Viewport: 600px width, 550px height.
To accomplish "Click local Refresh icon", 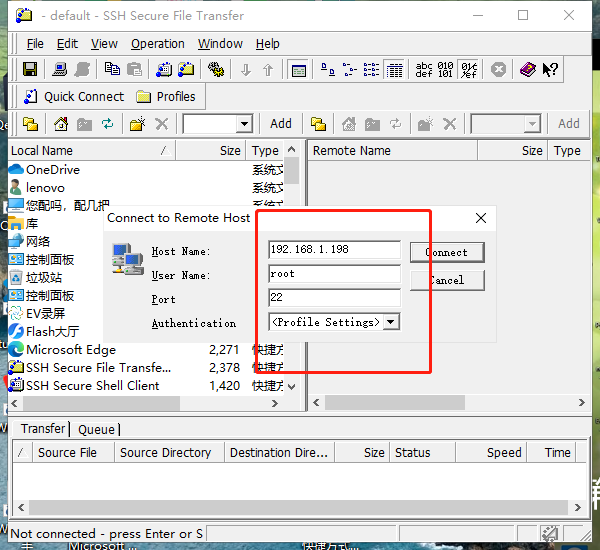I will point(108,124).
